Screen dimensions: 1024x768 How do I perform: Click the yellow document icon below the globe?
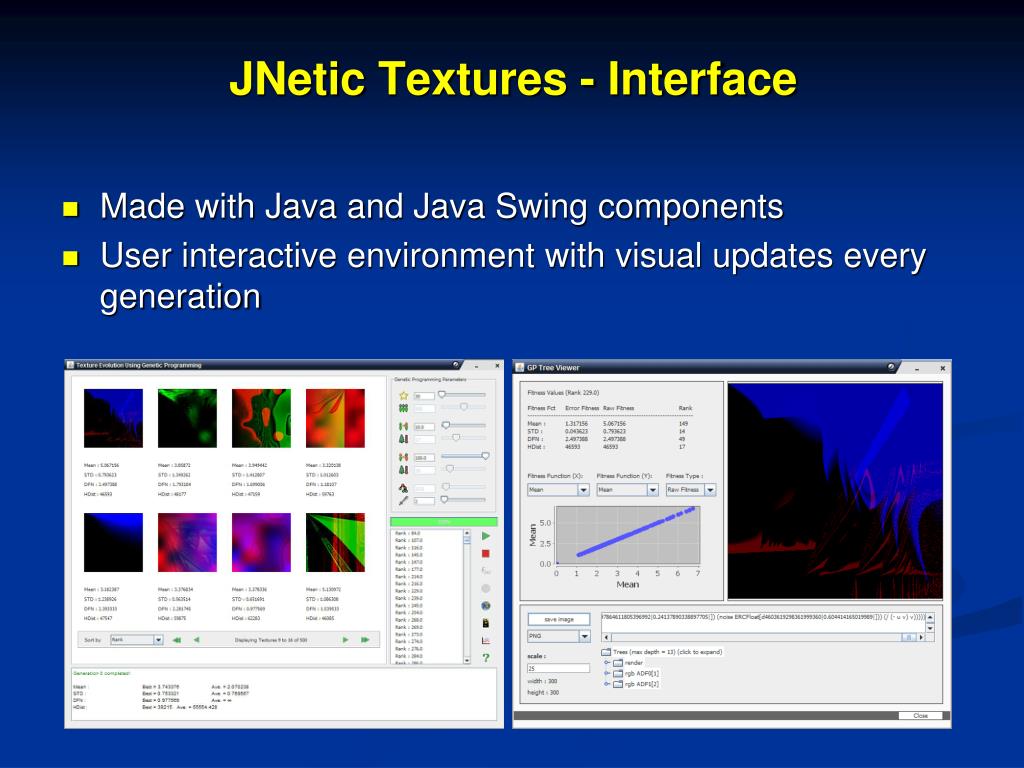pos(485,624)
